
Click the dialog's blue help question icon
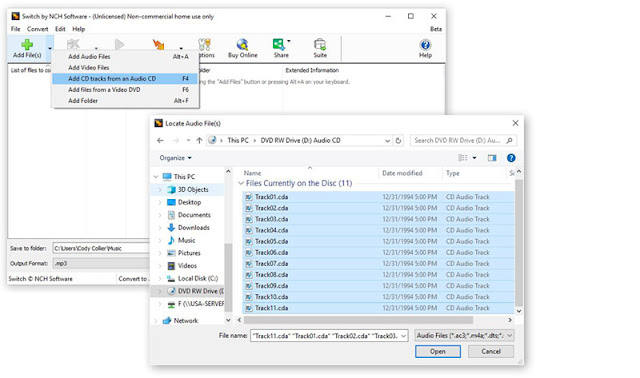(511, 158)
